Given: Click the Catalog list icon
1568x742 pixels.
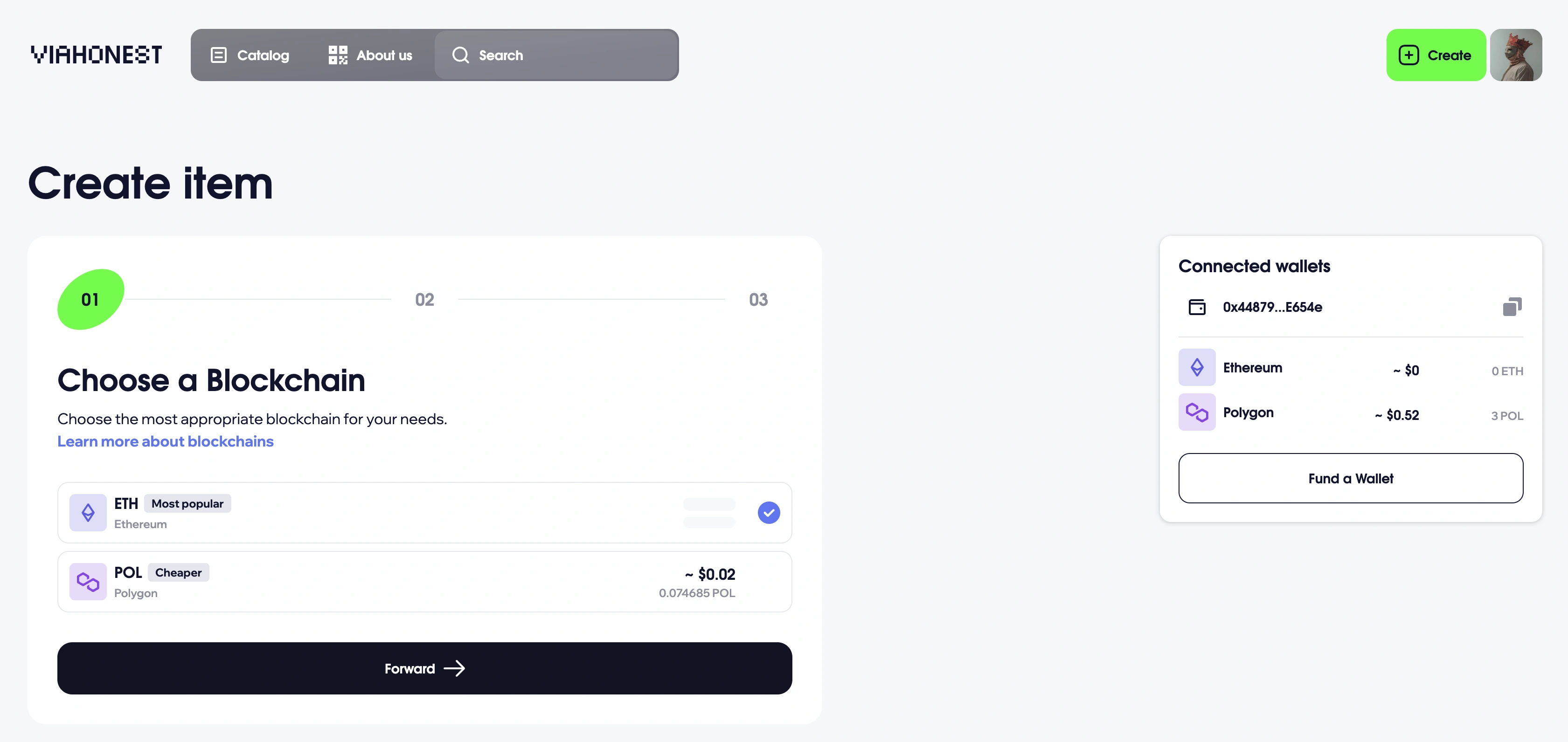Looking at the screenshot, I should click(x=219, y=55).
